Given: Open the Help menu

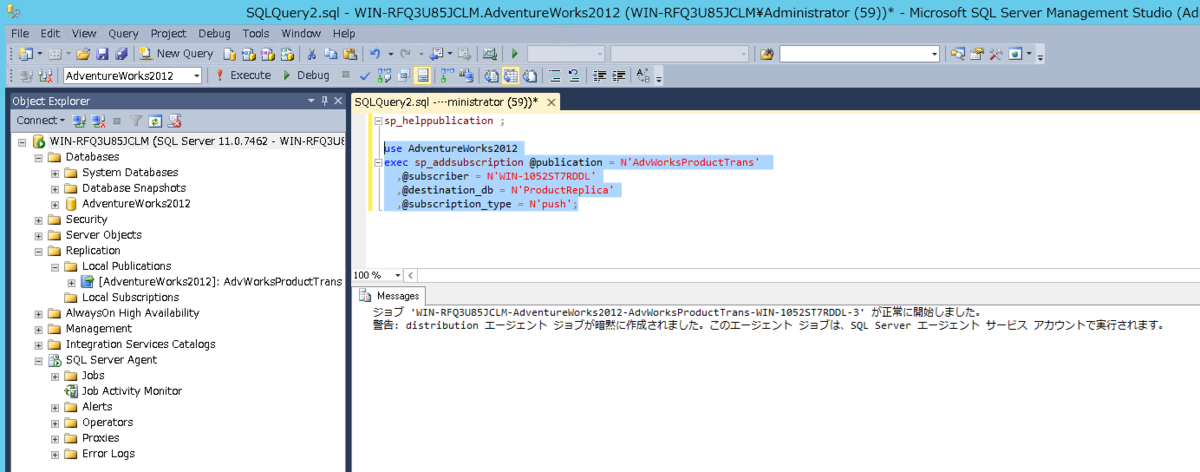Looking at the screenshot, I should pyautogui.click(x=344, y=33).
